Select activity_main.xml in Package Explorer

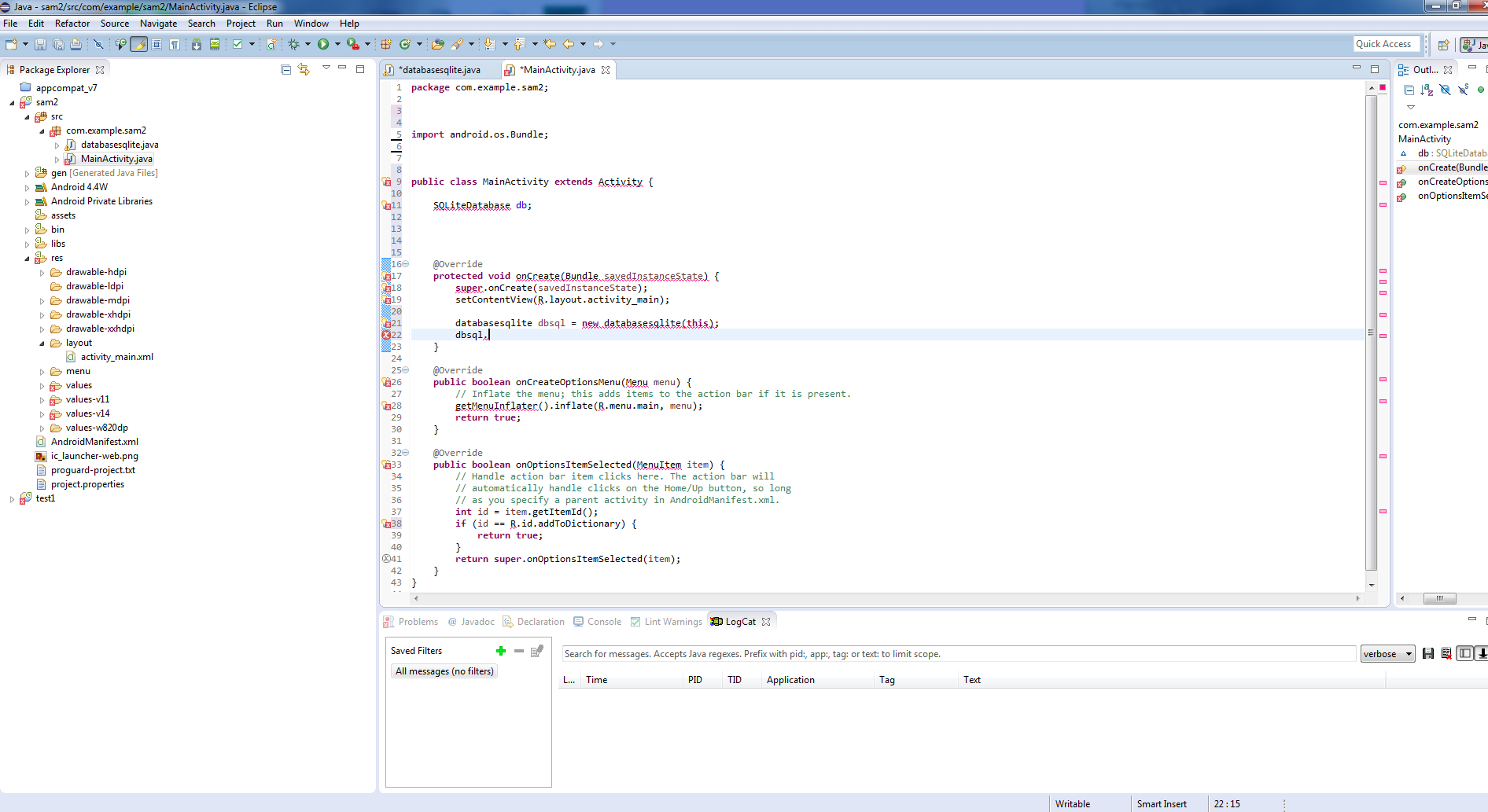click(x=116, y=357)
